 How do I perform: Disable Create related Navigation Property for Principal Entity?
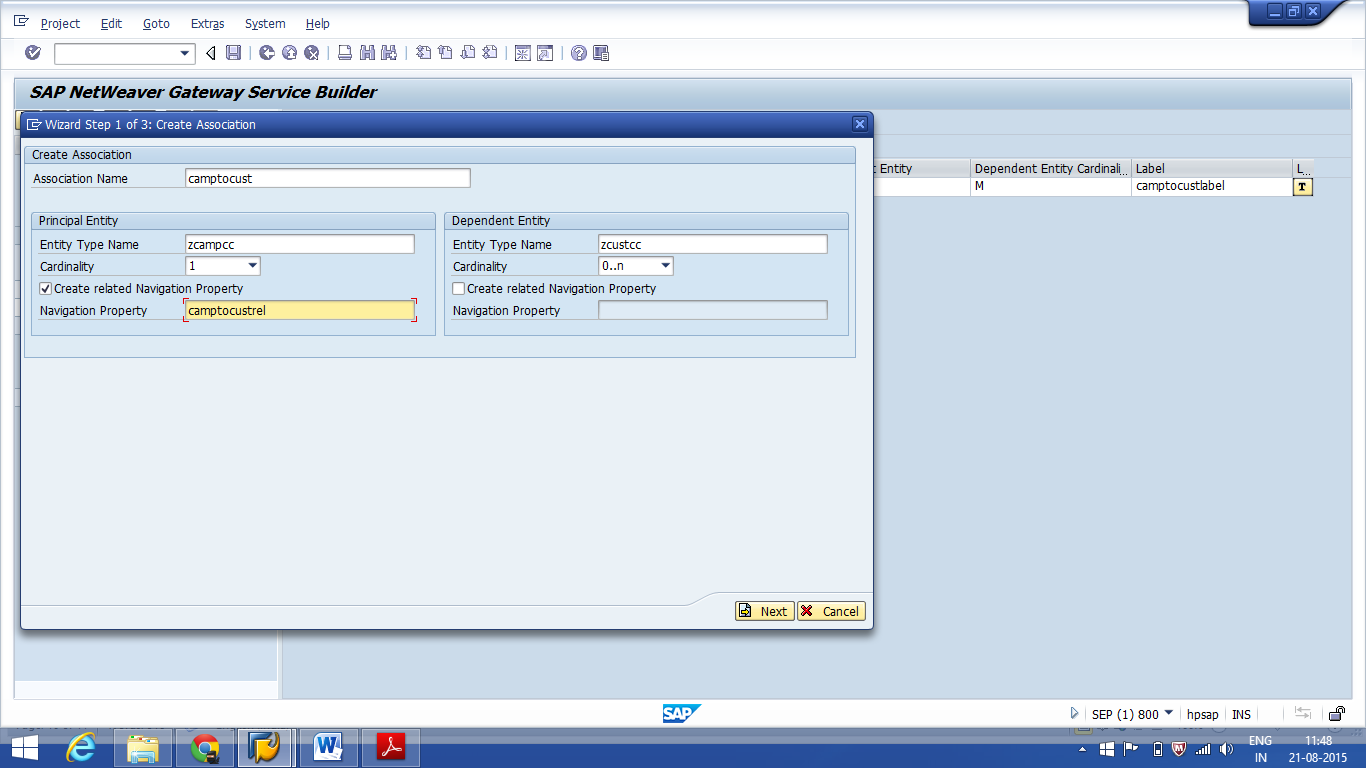click(x=44, y=288)
